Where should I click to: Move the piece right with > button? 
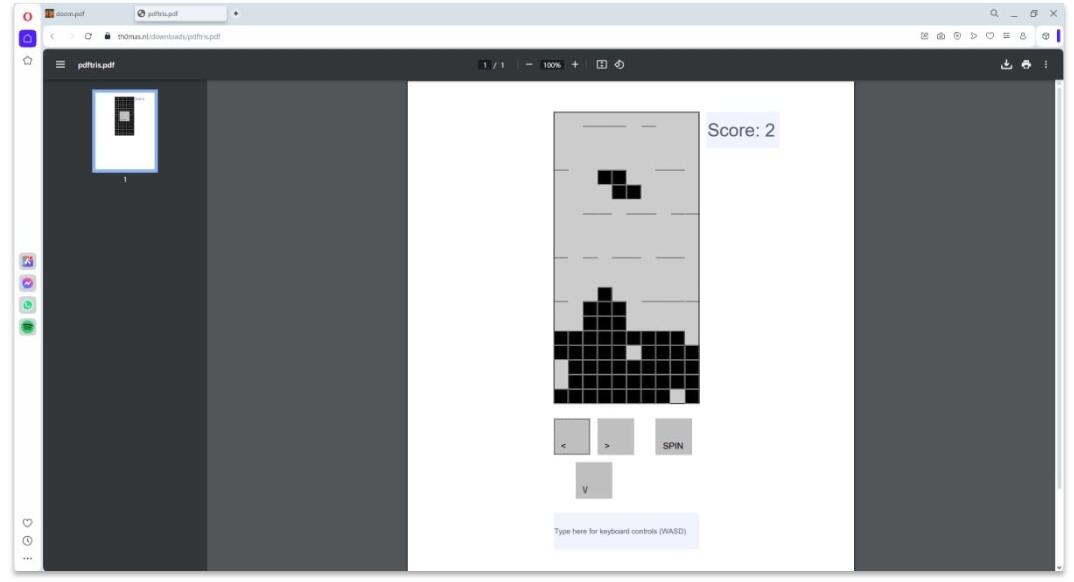coord(616,437)
